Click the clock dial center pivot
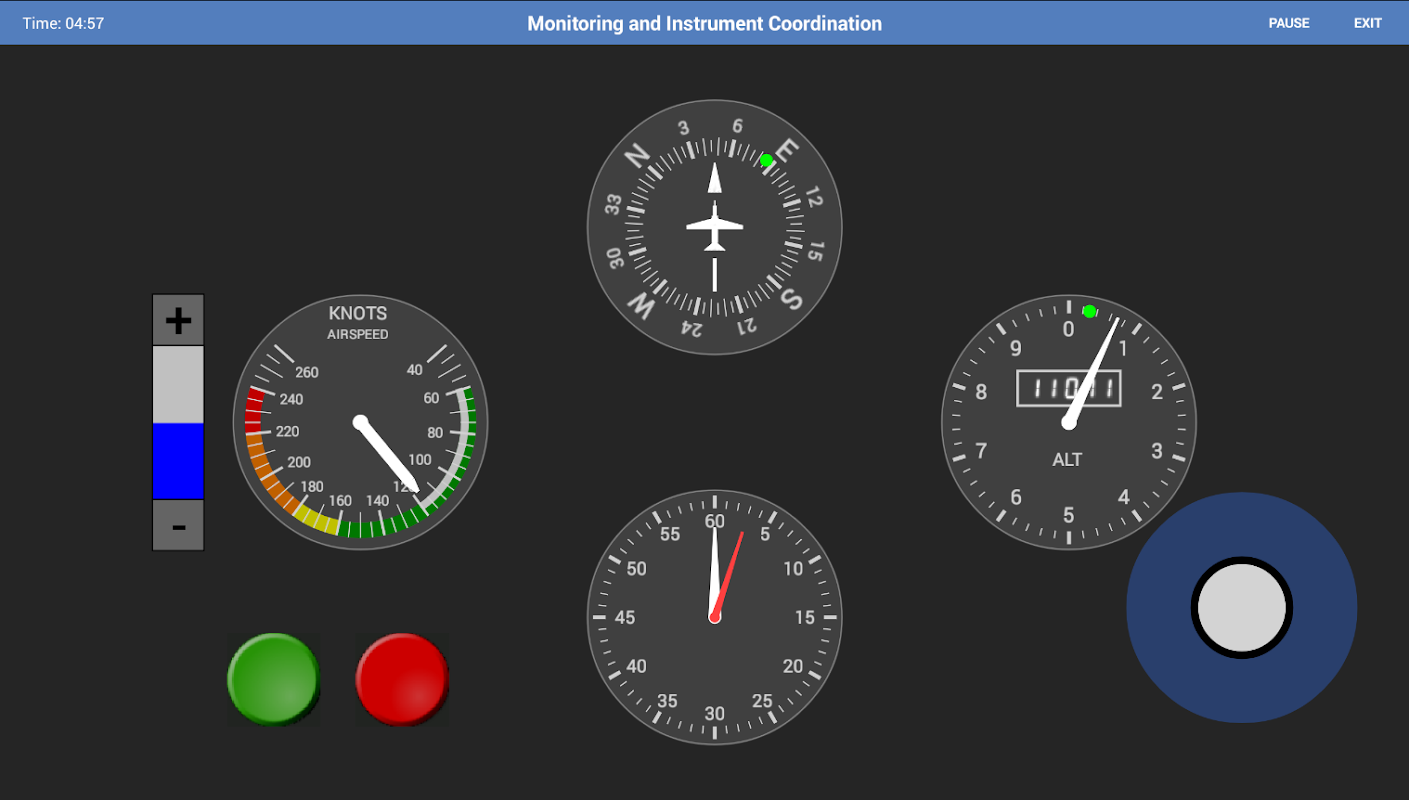Screen dimensions: 1409x800 (714, 617)
